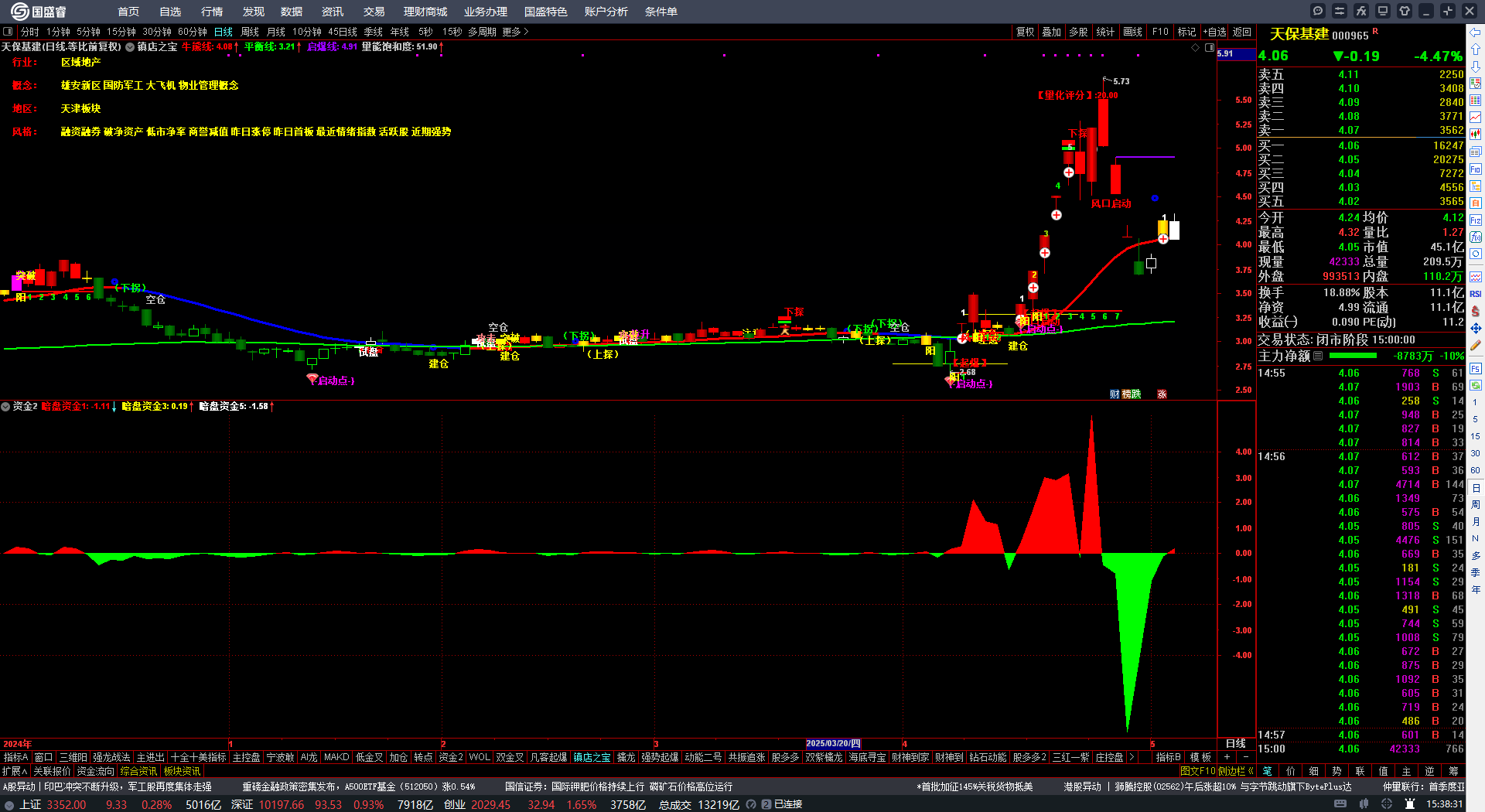Image resolution: width=1485 pixels, height=812 pixels.
Task: Click the 复权 button
Action: click(x=1026, y=32)
